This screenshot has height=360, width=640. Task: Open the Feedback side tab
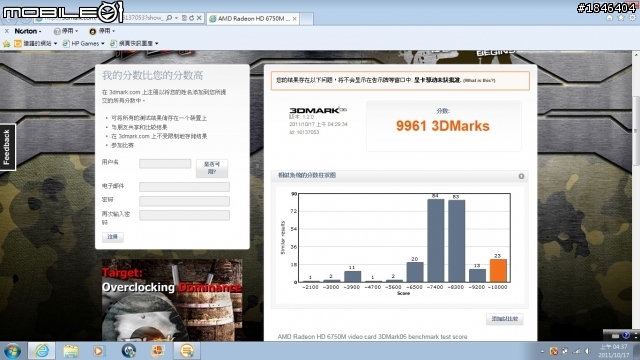click(x=7, y=147)
